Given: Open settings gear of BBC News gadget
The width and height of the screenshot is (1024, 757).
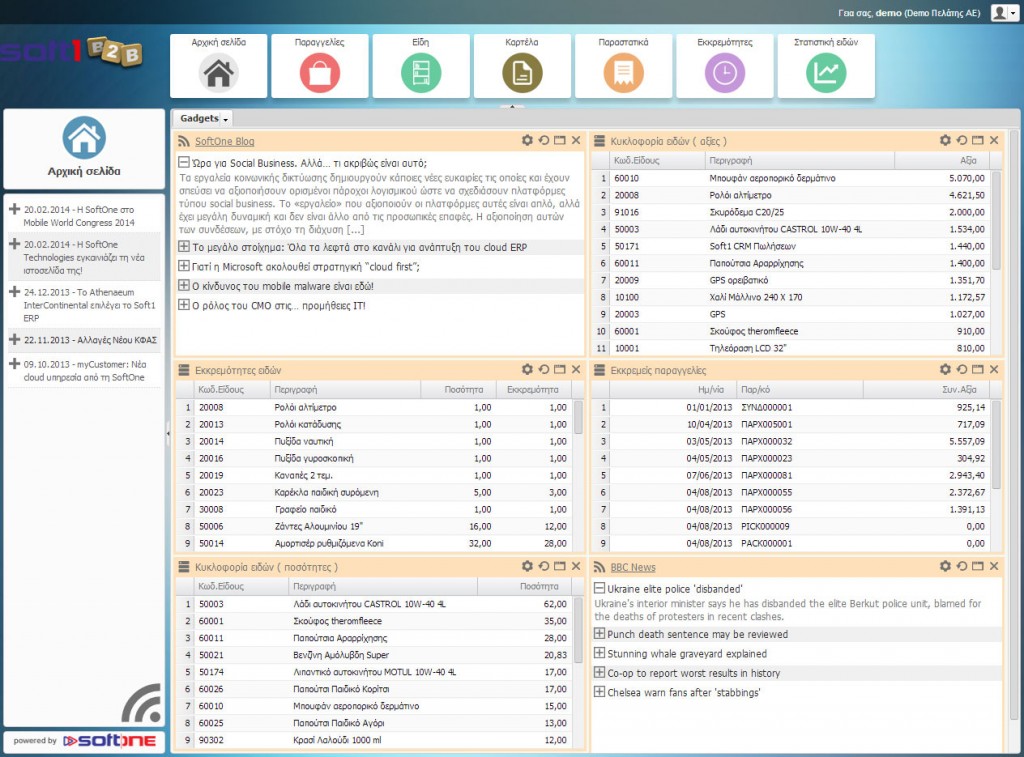Looking at the screenshot, I should click(945, 566).
